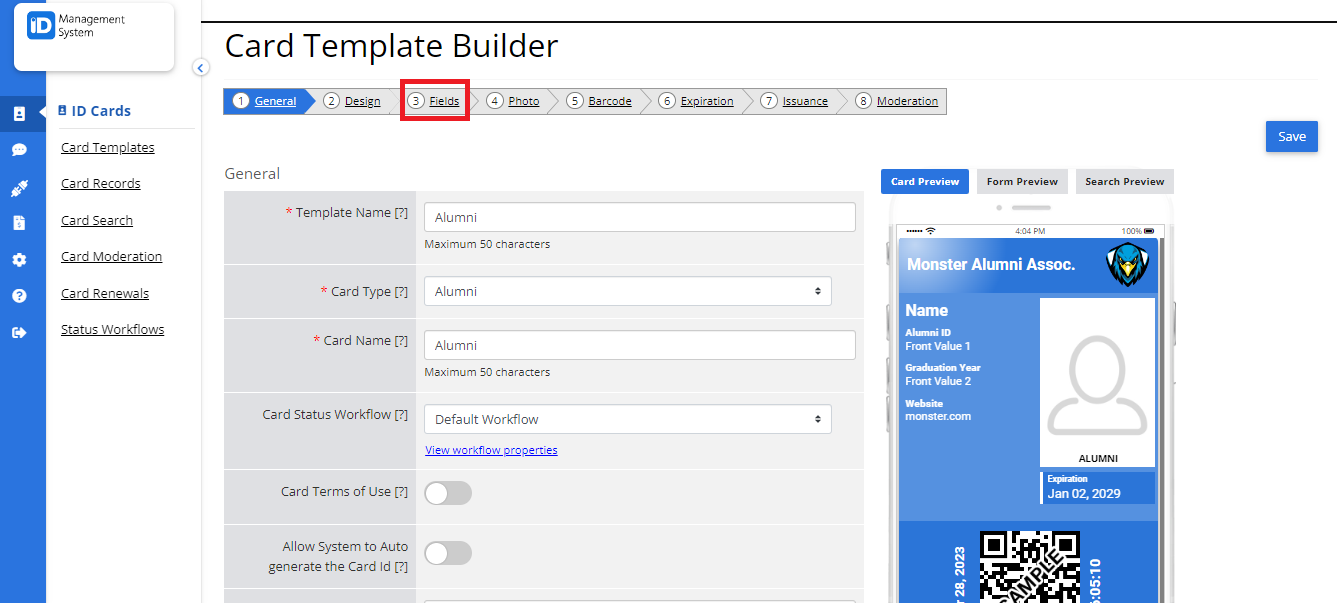Open the help question mark icon
Image resolution: width=1337 pixels, height=603 pixels.
pyautogui.click(x=19, y=296)
